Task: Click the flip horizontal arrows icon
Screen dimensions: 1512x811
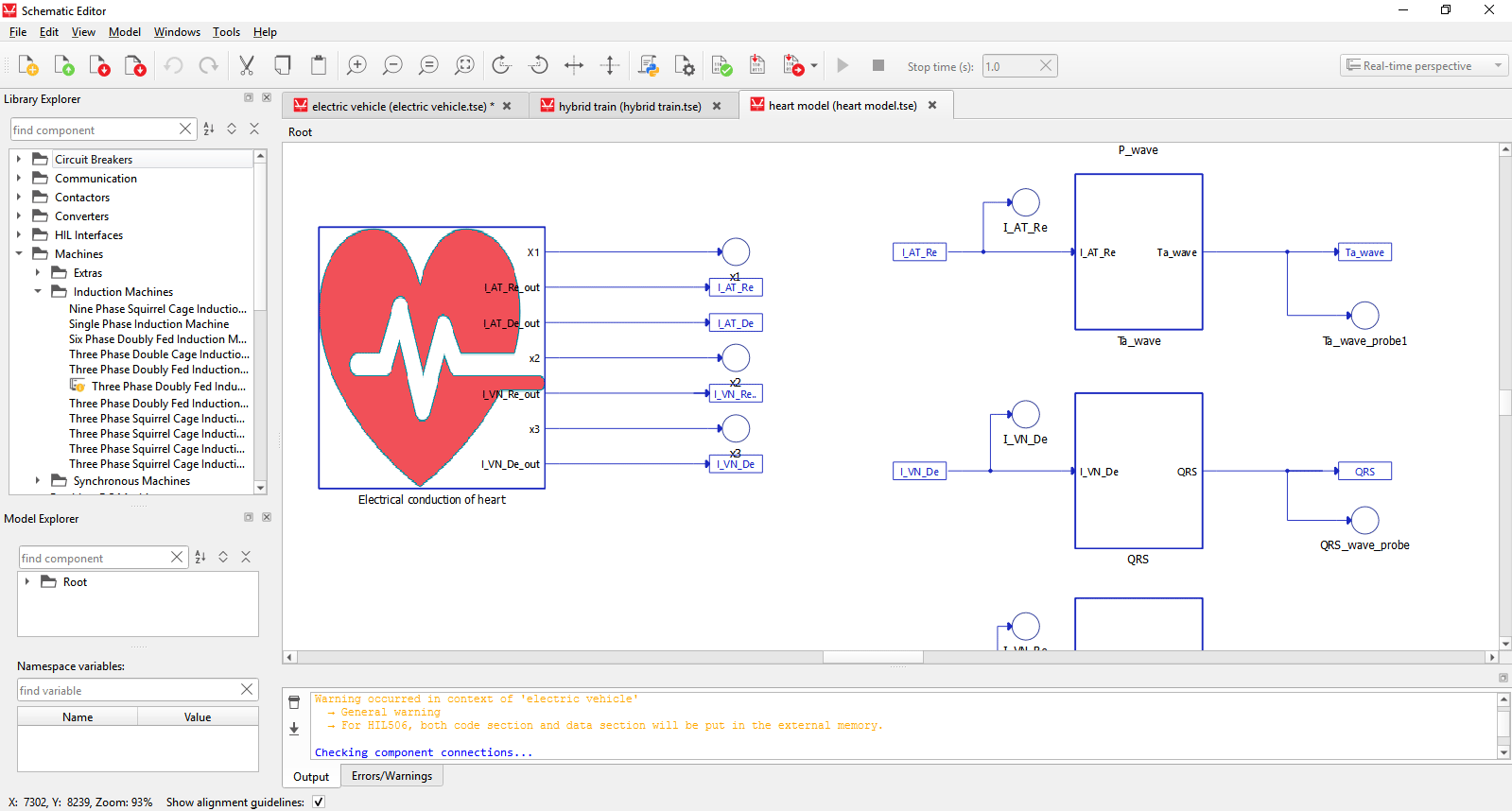Action: [x=574, y=65]
